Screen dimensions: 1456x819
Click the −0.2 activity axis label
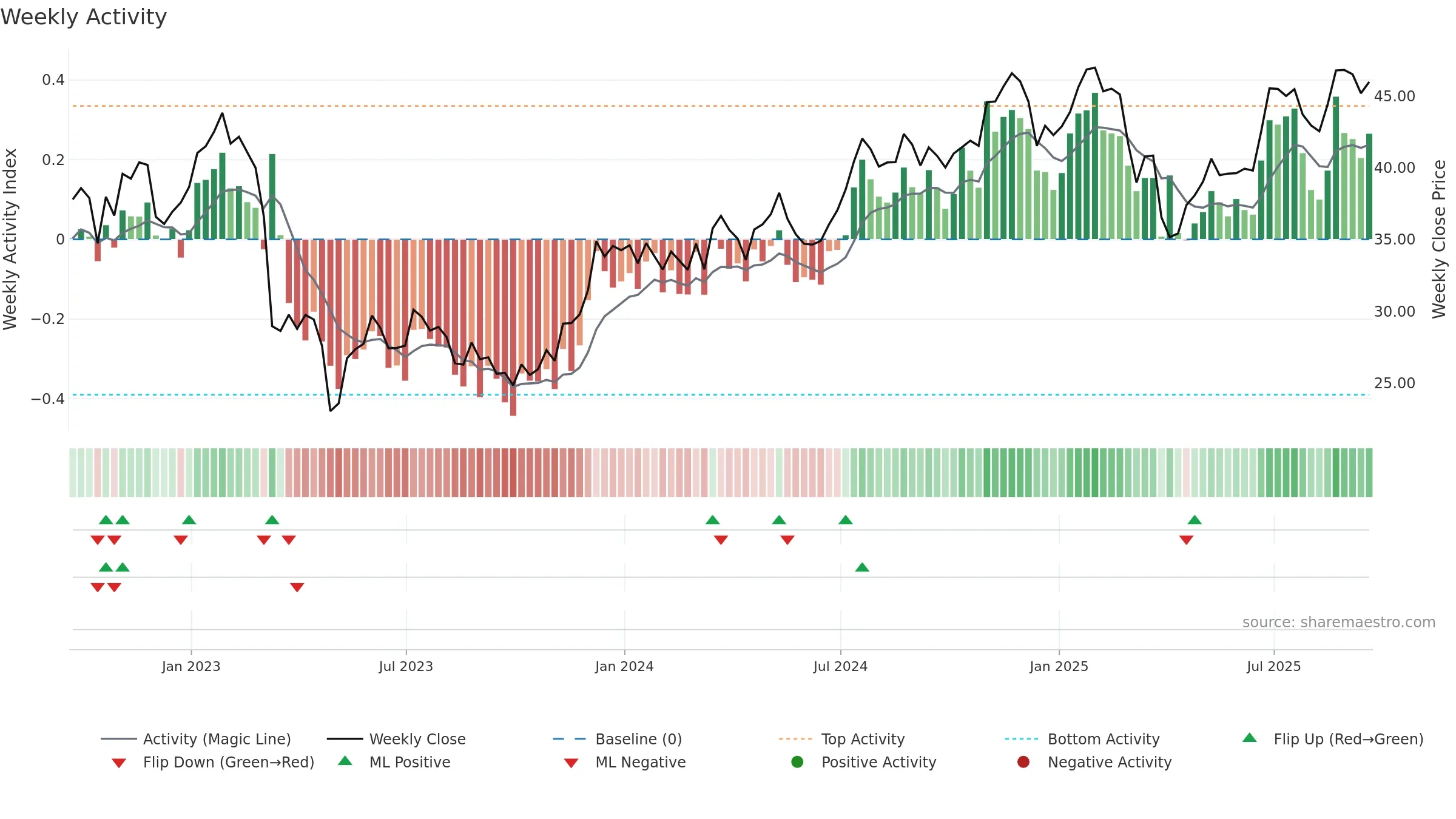click(48, 318)
